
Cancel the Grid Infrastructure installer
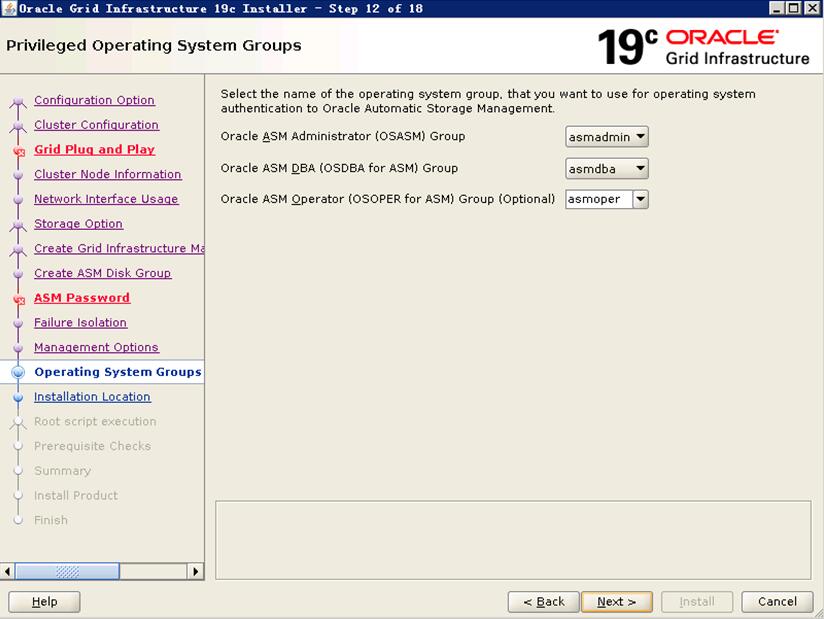click(x=777, y=602)
